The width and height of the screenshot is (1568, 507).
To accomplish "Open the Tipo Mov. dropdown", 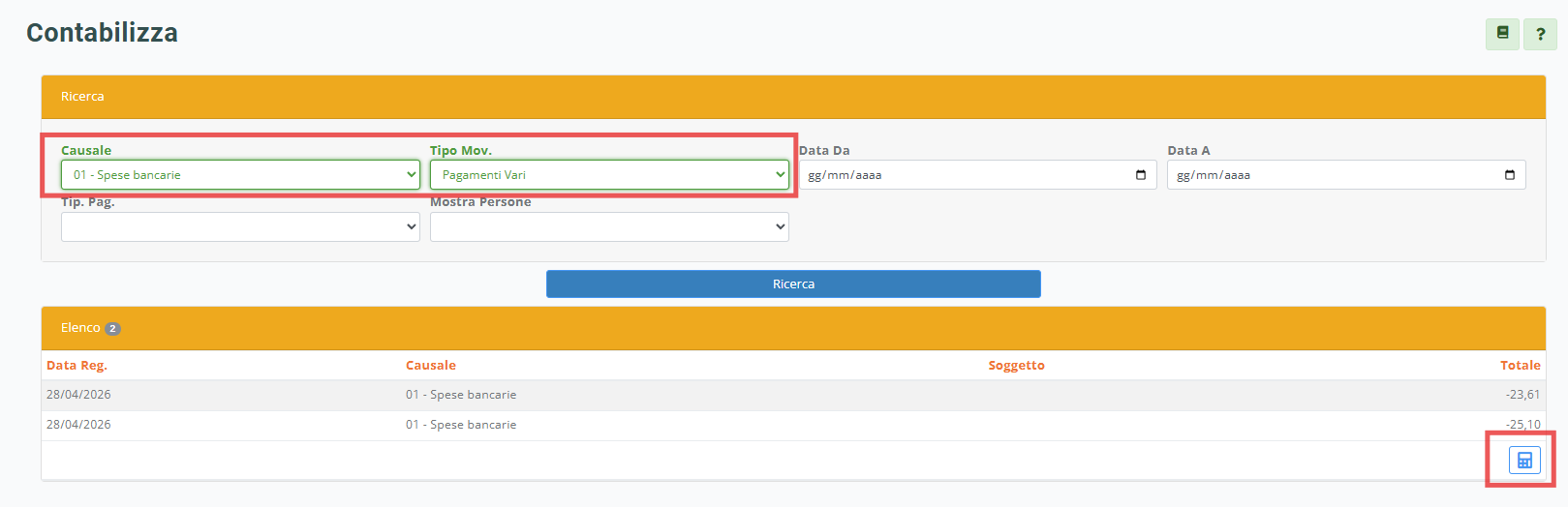I will [609, 175].
